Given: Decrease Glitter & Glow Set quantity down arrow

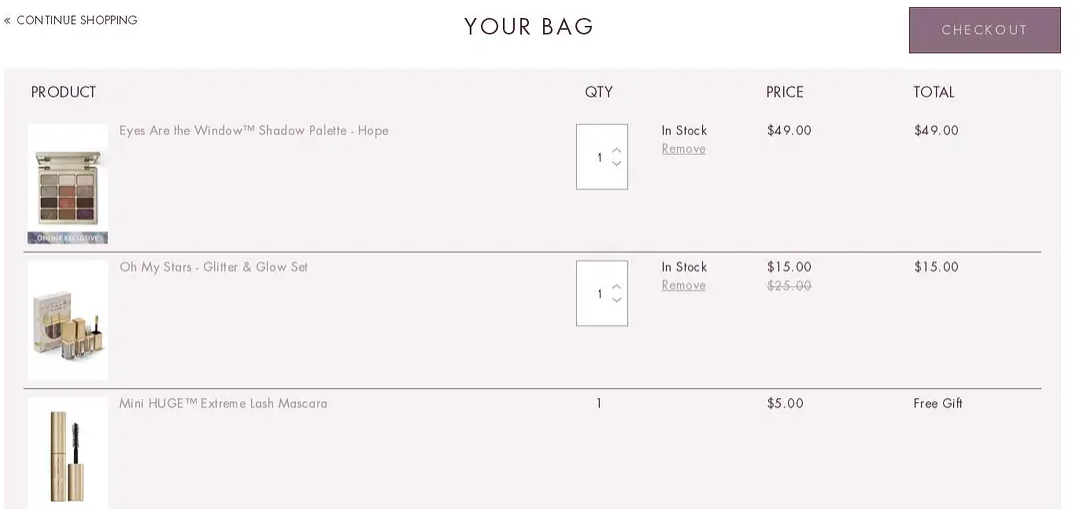Looking at the screenshot, I should point(616,300).
